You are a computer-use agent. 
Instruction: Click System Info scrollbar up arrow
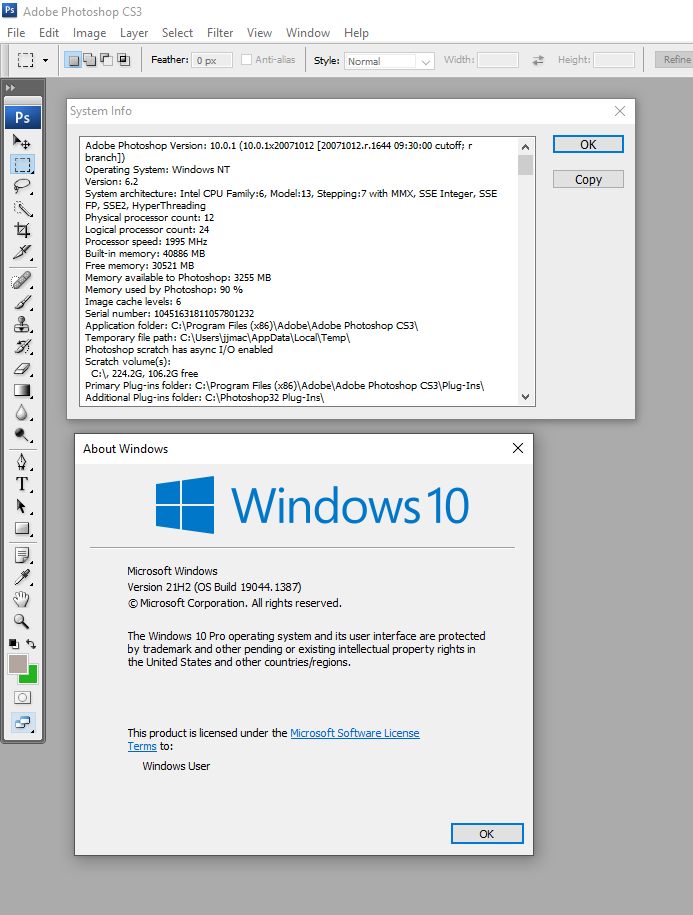pyautogui.click(x=525, y=147)
